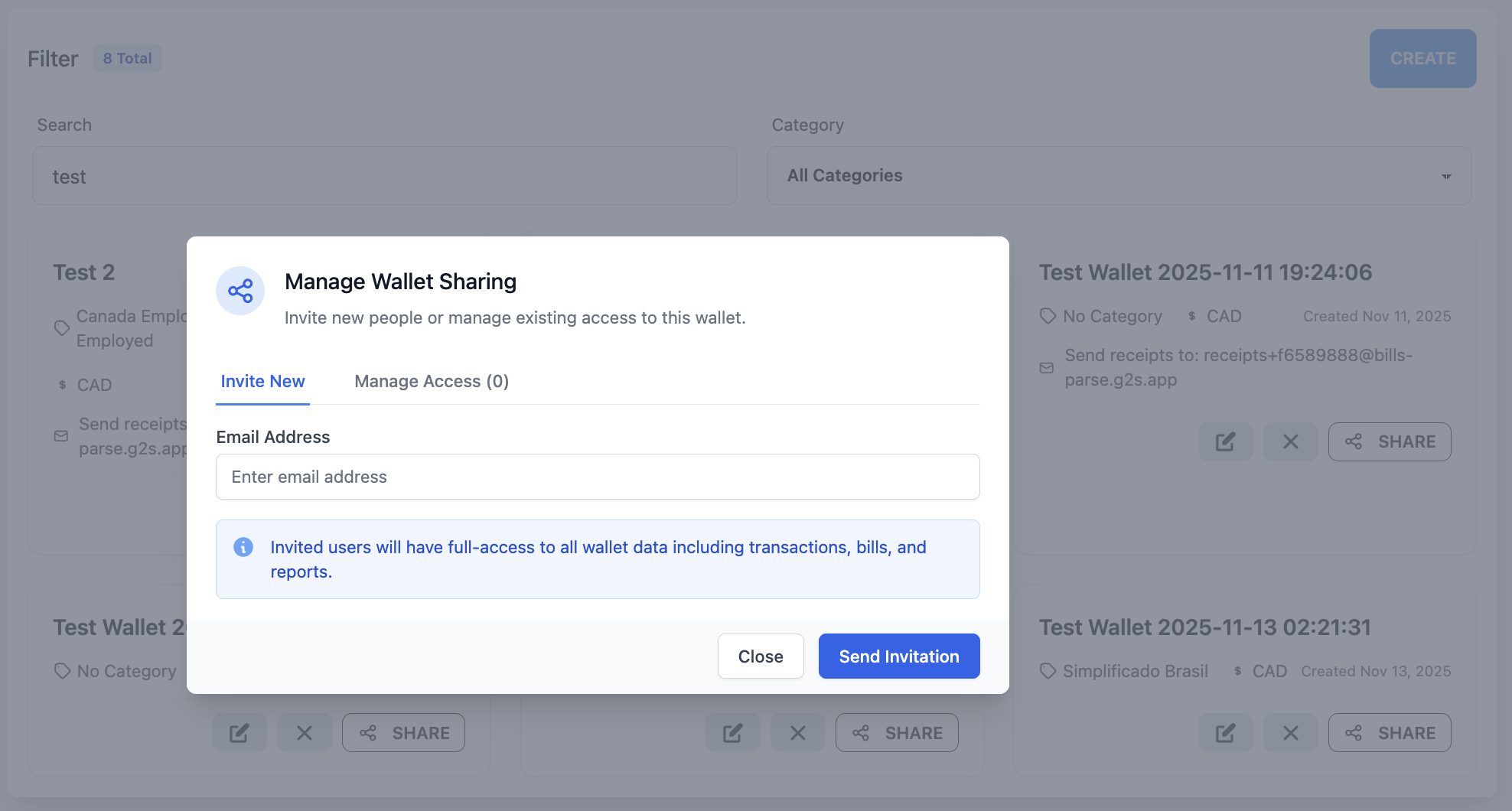The image size is (1512, 811).
Task: Click the share icon inside bottom SHARE button
Action: (x=862, y=732)
